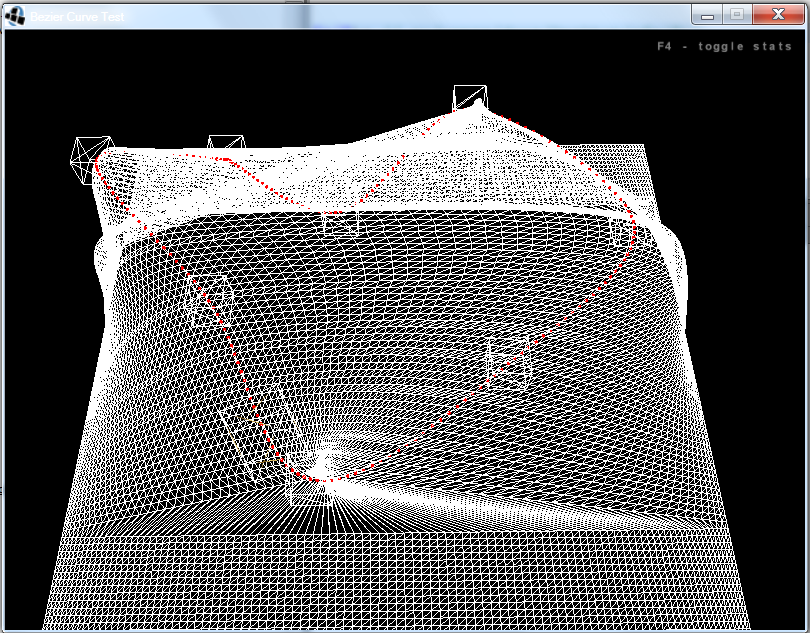Select the control point cube at the mesh peak

coord(470,98)
